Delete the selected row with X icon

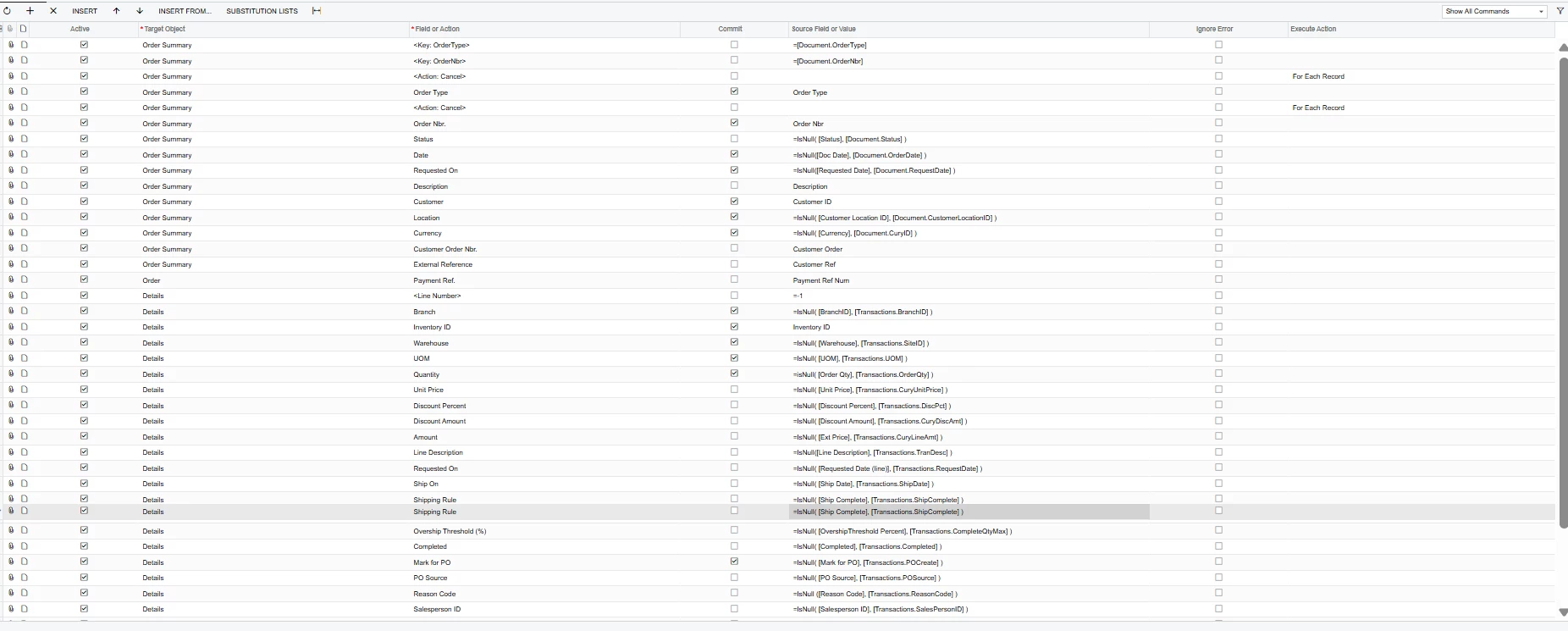click(53, 11)
